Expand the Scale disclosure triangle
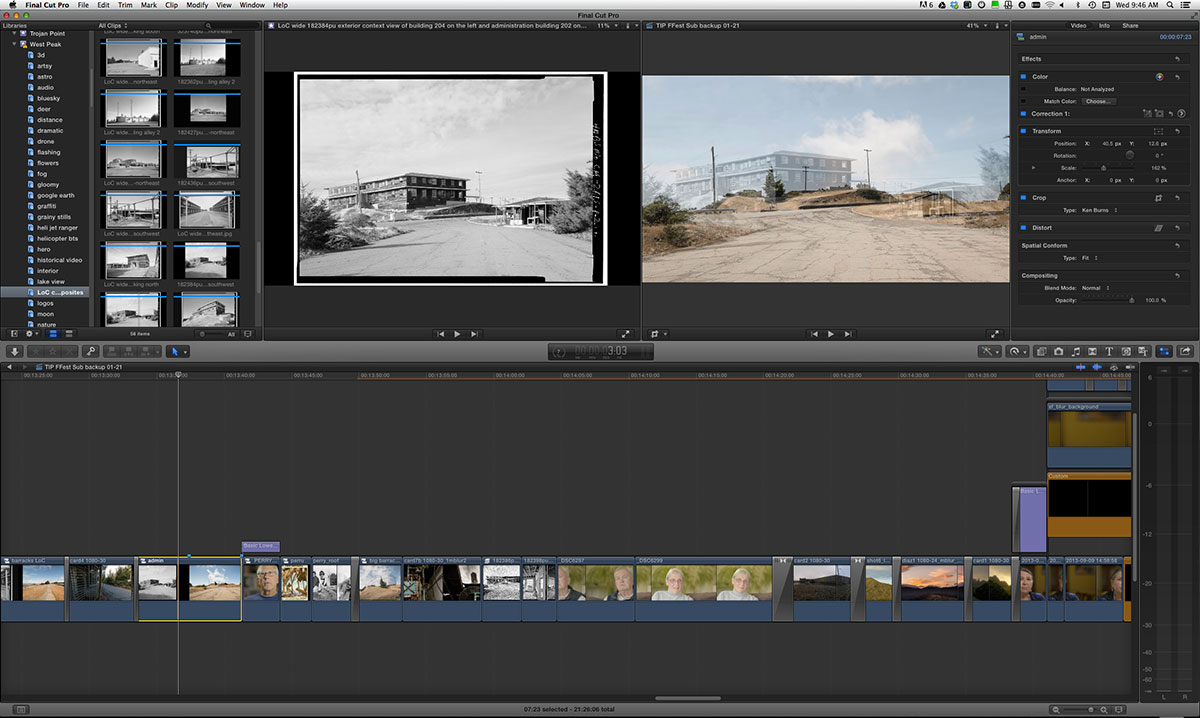This screenshot has width=1200, height=718. coord(1034,168)
